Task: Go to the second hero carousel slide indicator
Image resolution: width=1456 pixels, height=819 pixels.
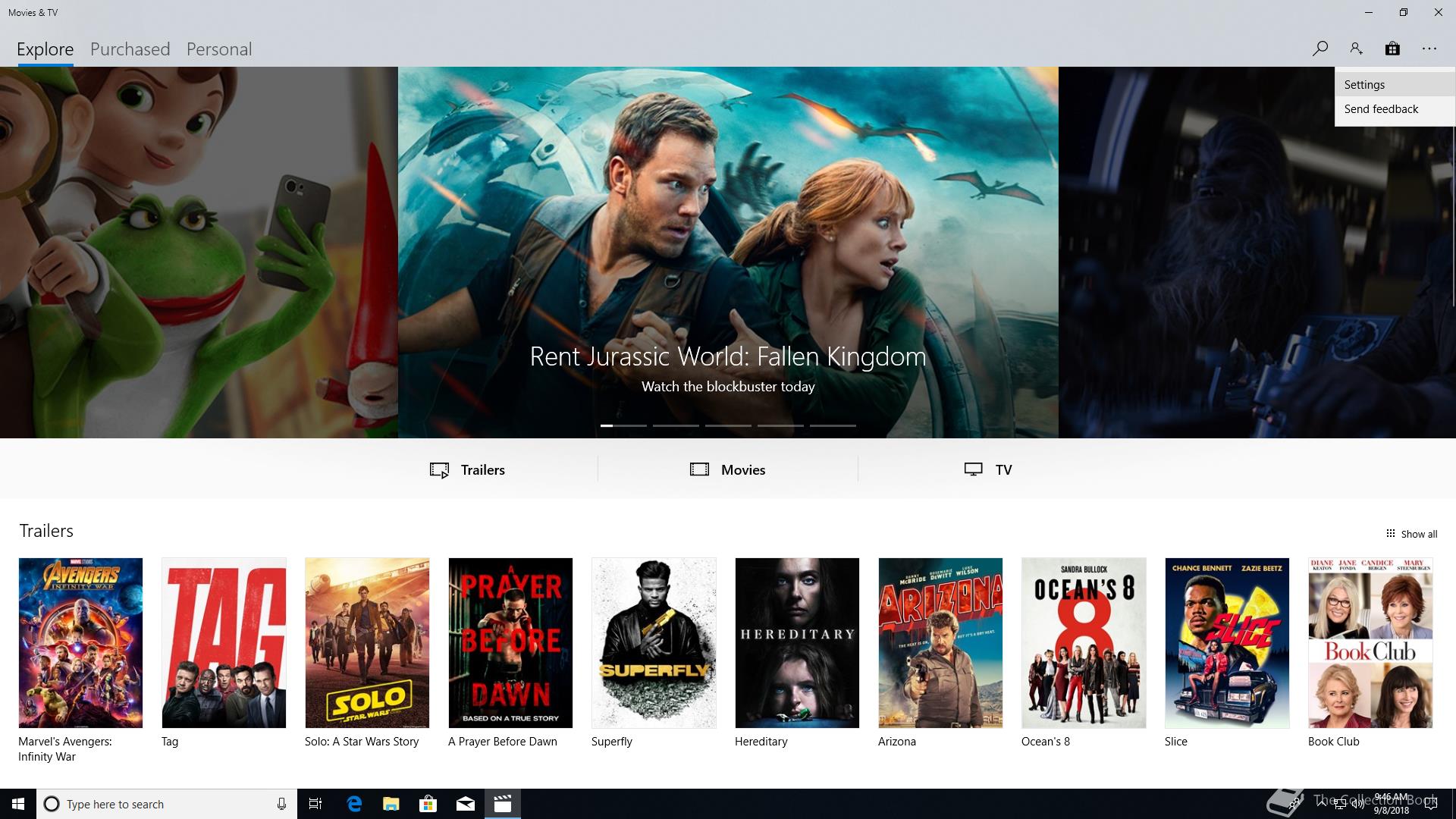Action: [x=676, y=425]
